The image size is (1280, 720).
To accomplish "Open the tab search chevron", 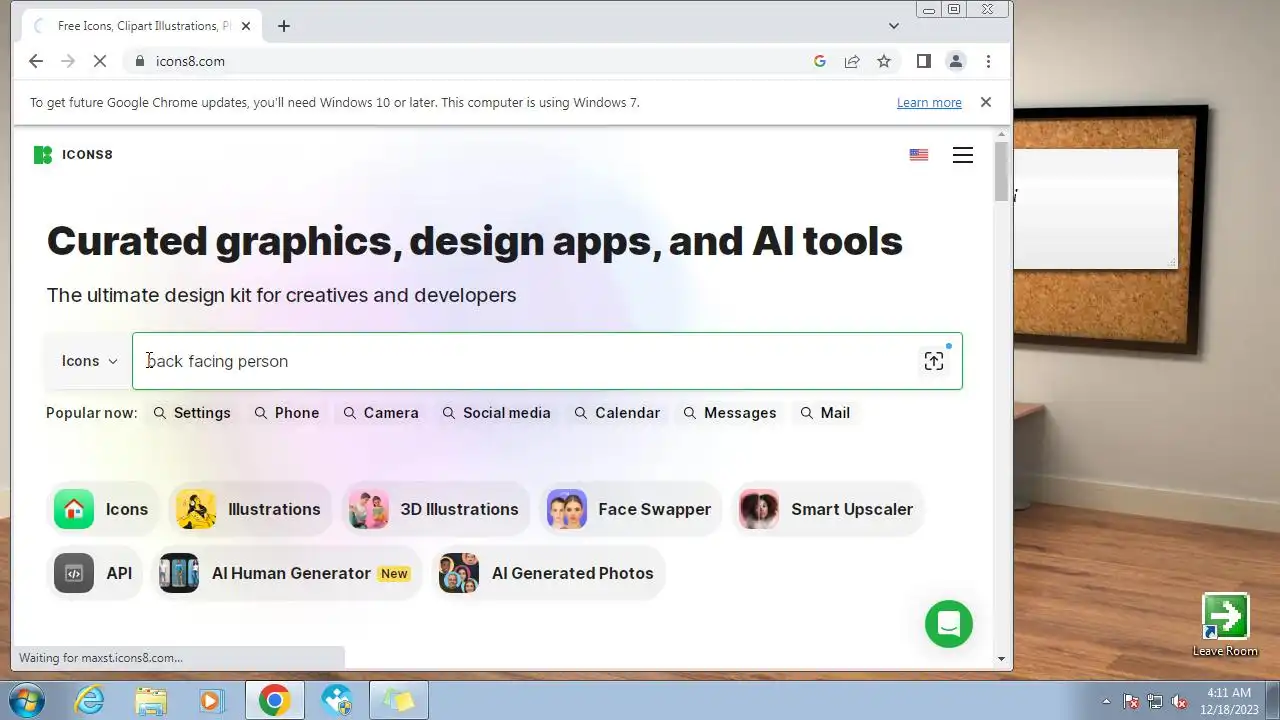I will point(894,26).
